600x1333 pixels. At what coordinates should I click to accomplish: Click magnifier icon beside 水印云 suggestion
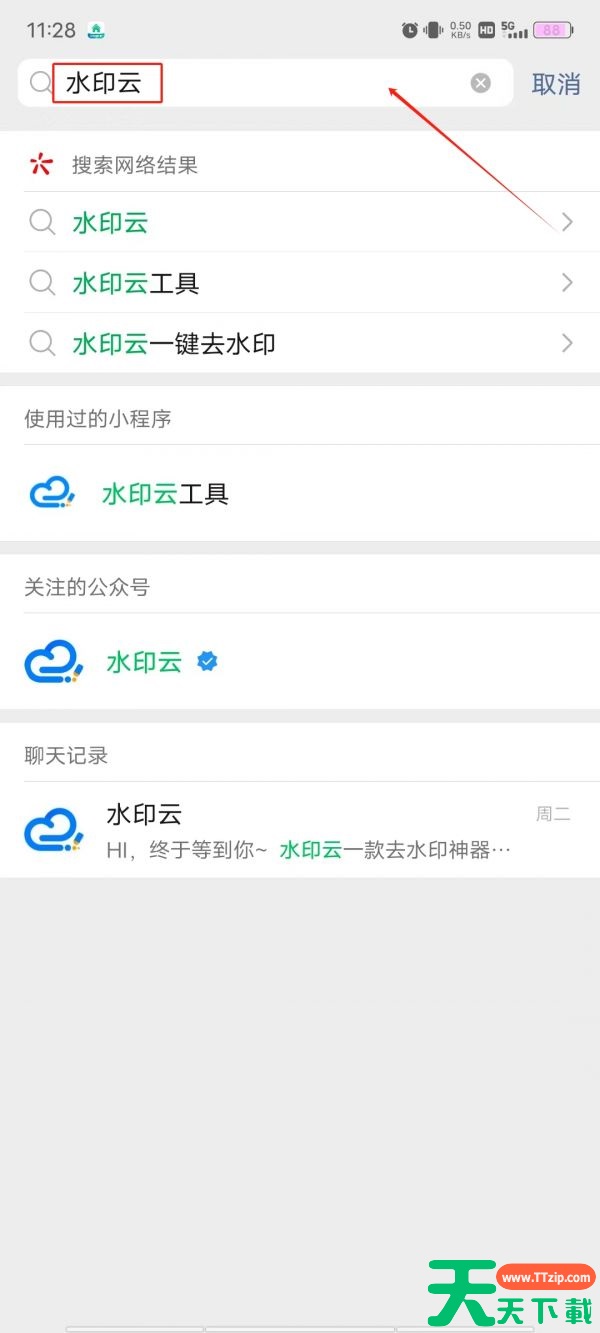[42, 222]
